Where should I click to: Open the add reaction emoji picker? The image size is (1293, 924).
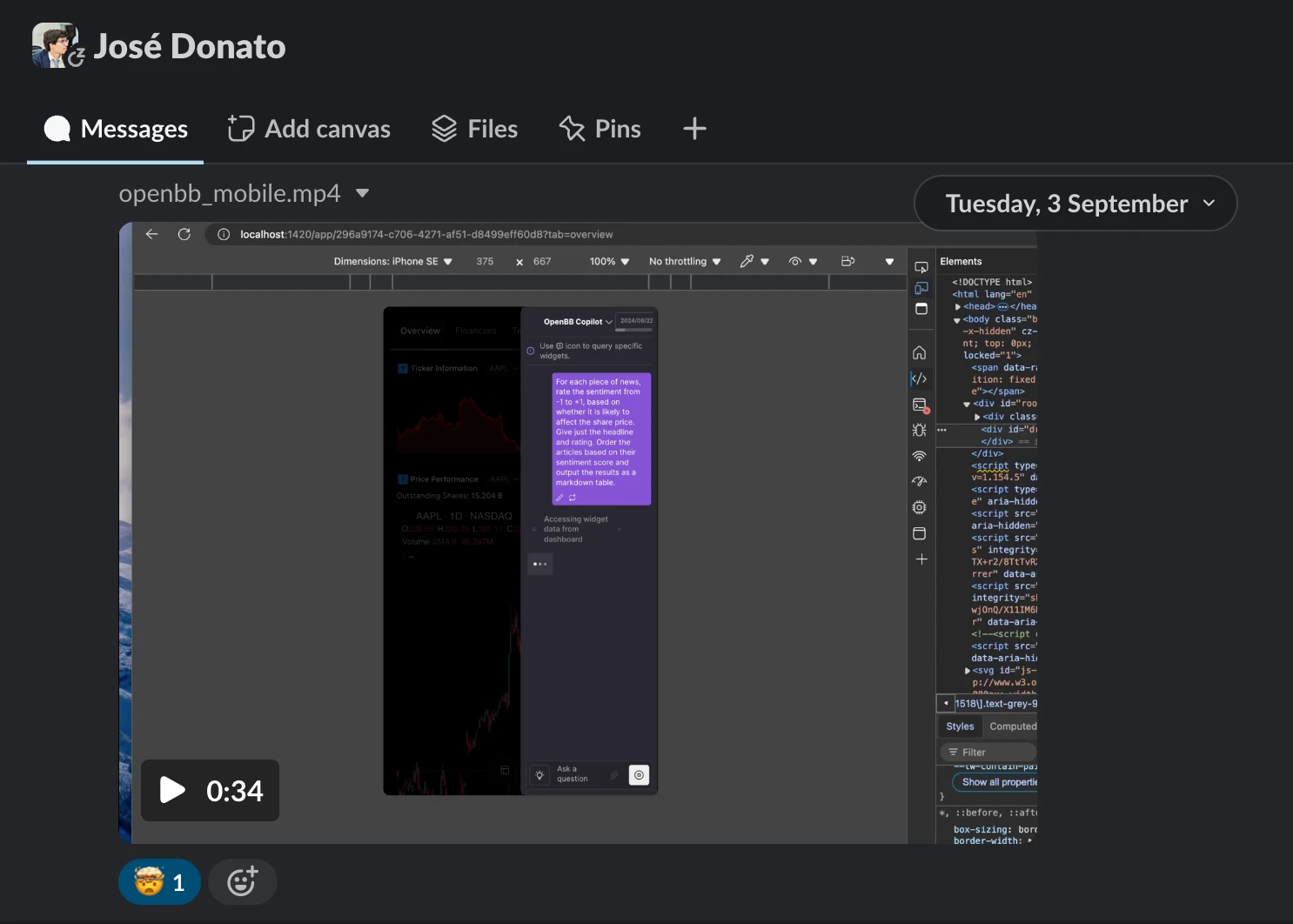[x=242, y=882]
